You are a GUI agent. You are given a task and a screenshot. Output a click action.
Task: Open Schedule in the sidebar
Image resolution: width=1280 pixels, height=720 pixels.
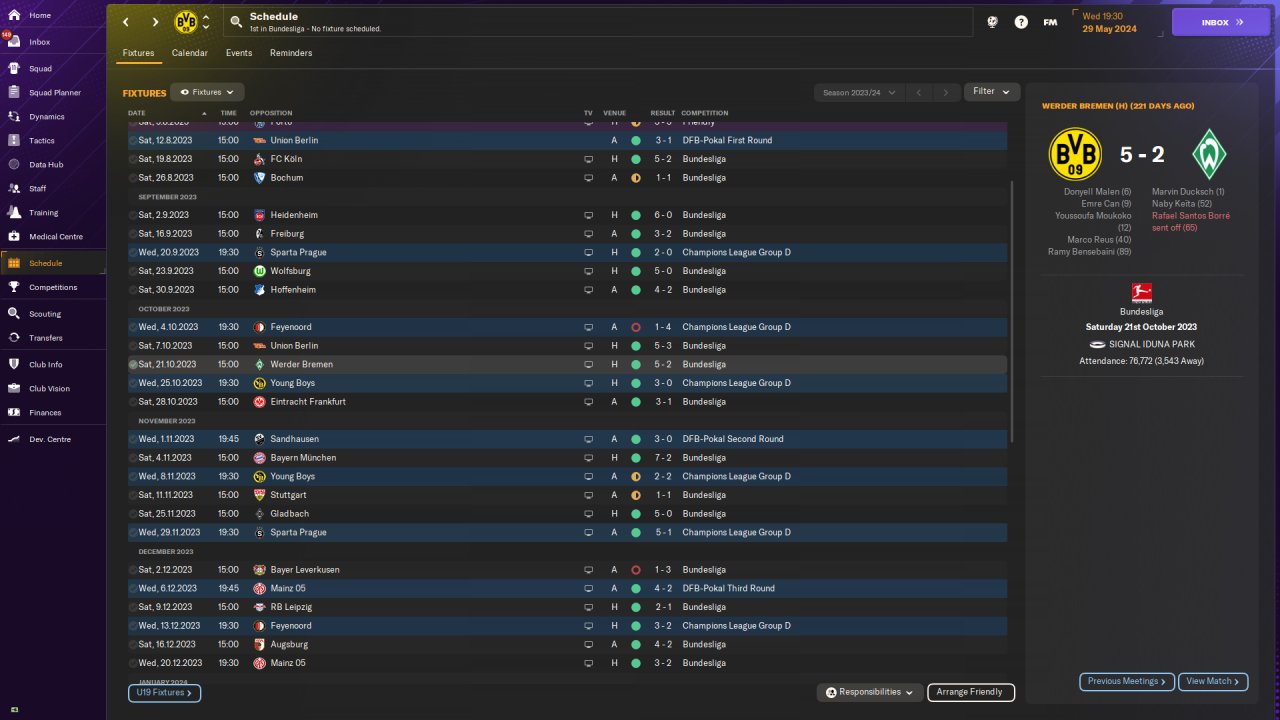pyautogui.click(x=54, y=263)
